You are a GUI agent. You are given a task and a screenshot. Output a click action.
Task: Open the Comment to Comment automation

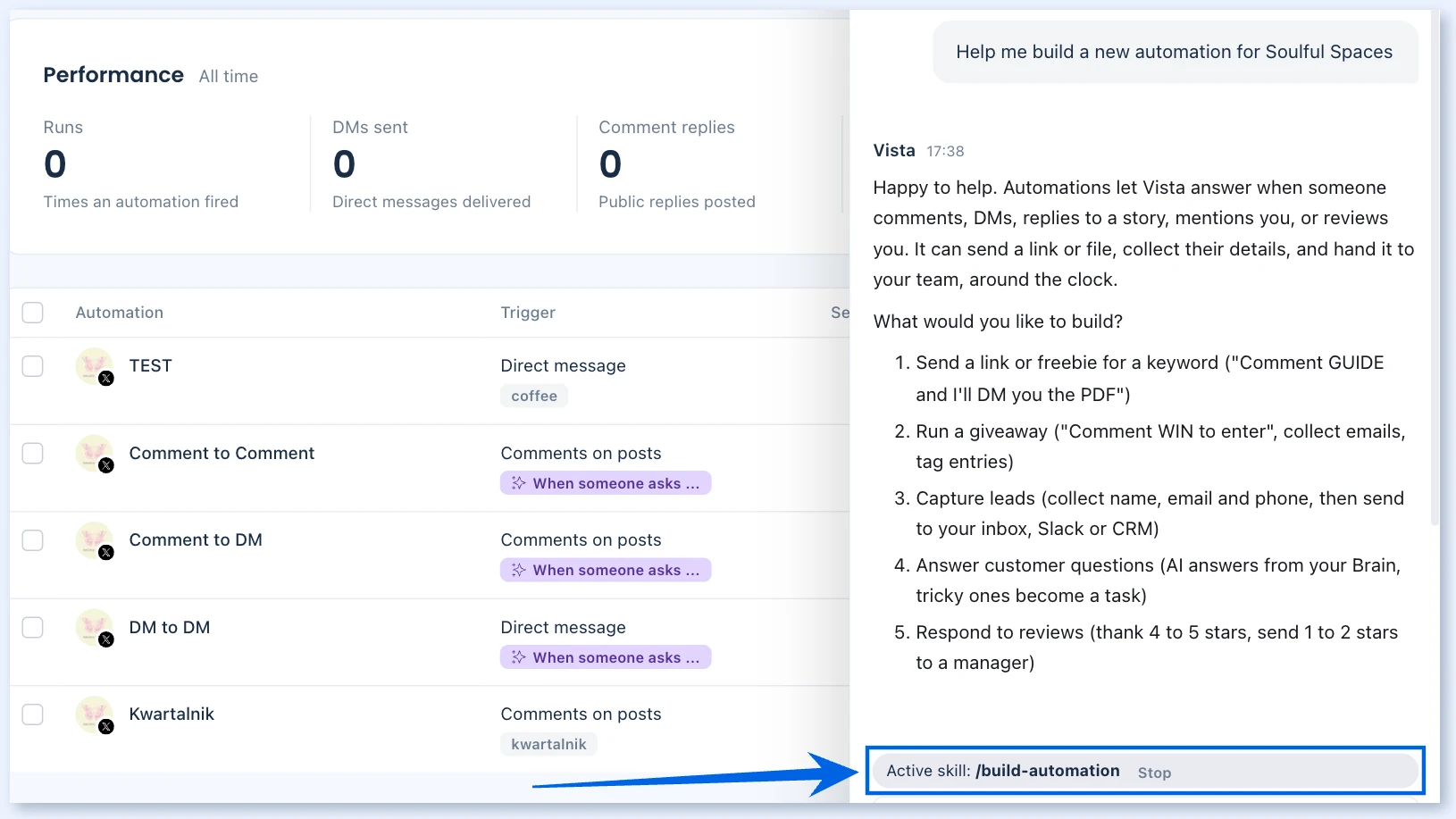(x=222, y=454)
